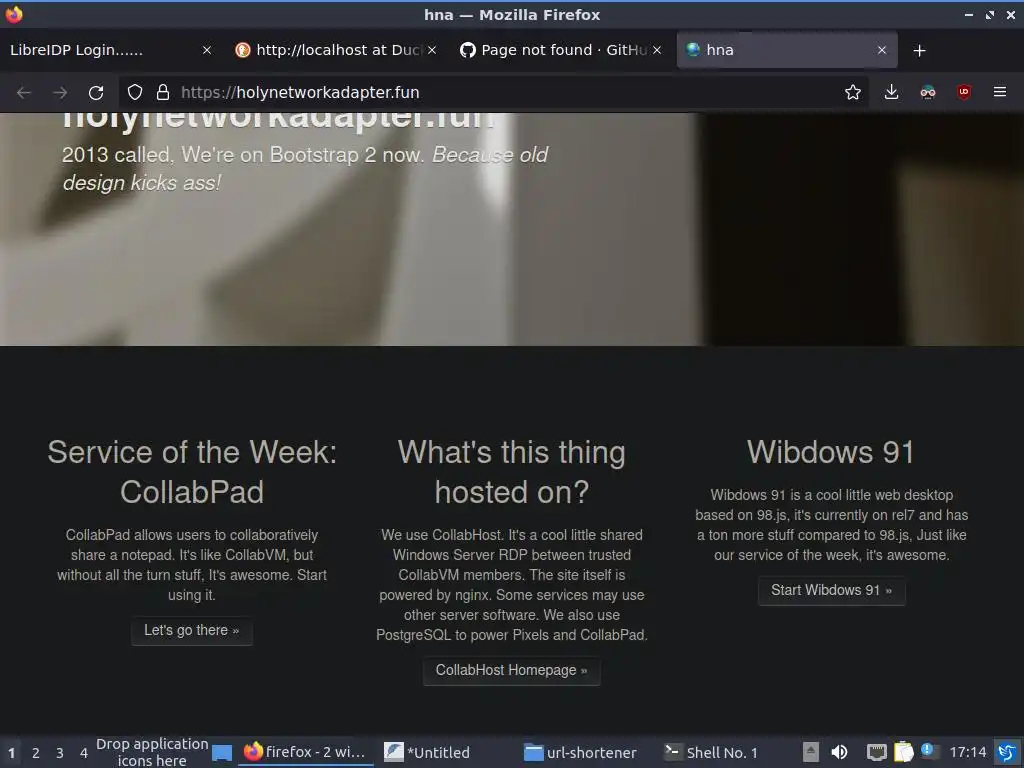
Task: Close the hna tab
Action: [882, 50]
